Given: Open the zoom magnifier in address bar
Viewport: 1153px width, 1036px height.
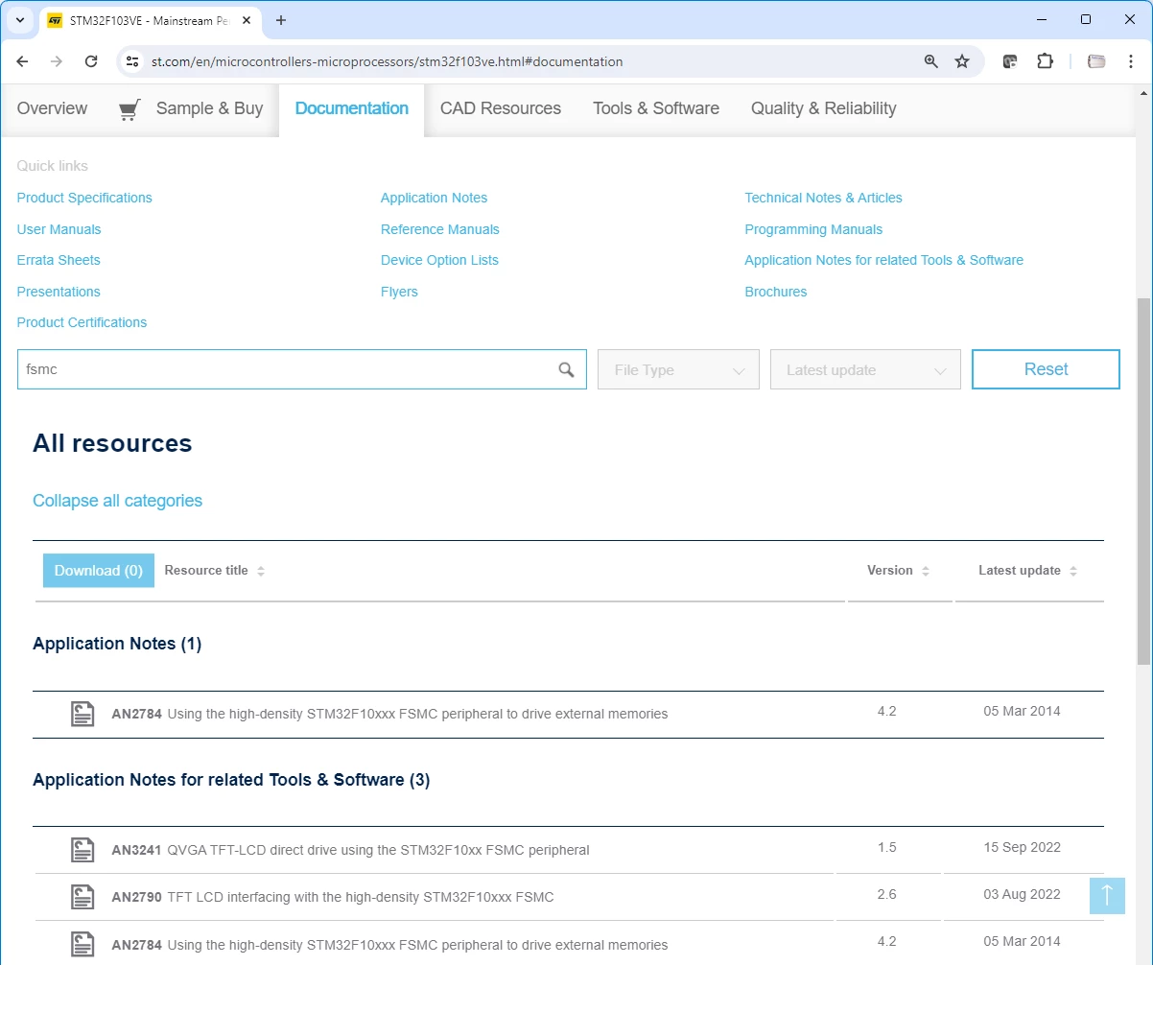Looking at the screenshot, I should point(930,61).
